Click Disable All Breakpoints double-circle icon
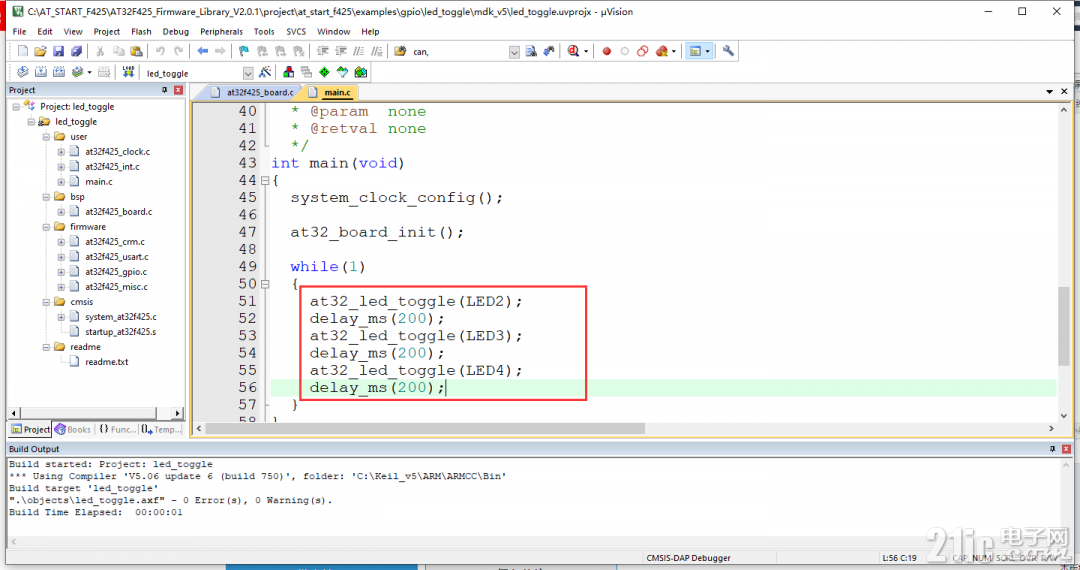 click(x=643, y=51)
